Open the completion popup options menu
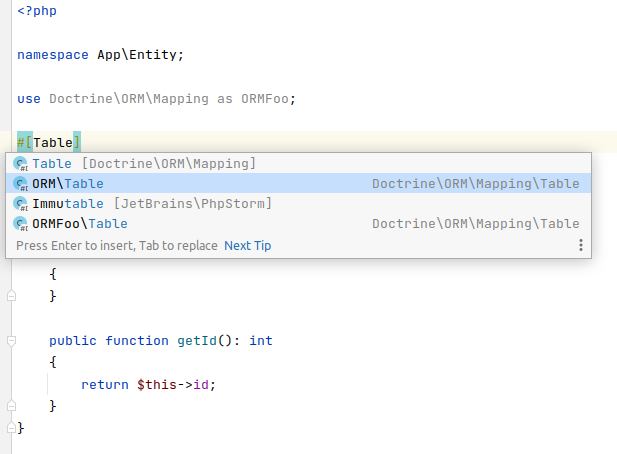The image size is (617, 454). coord(581,245)
